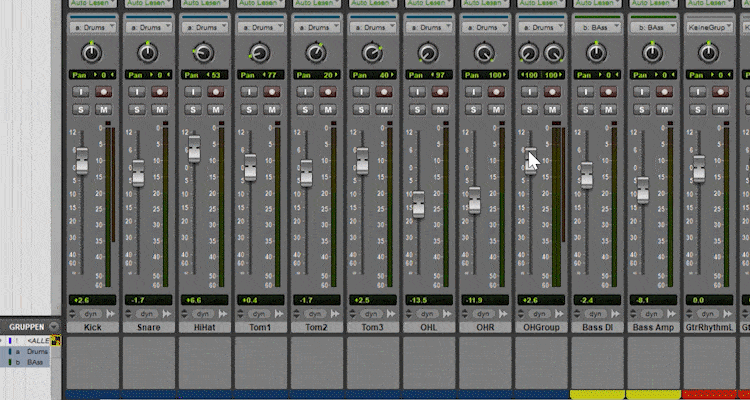Click the Tom2 comments area

(x=317, y=362)
